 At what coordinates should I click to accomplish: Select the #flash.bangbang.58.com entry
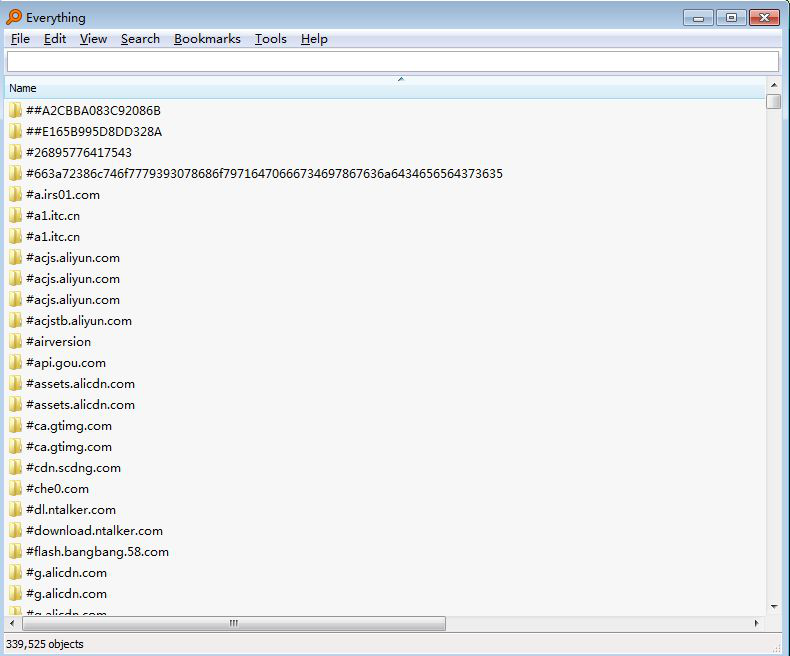97,552
